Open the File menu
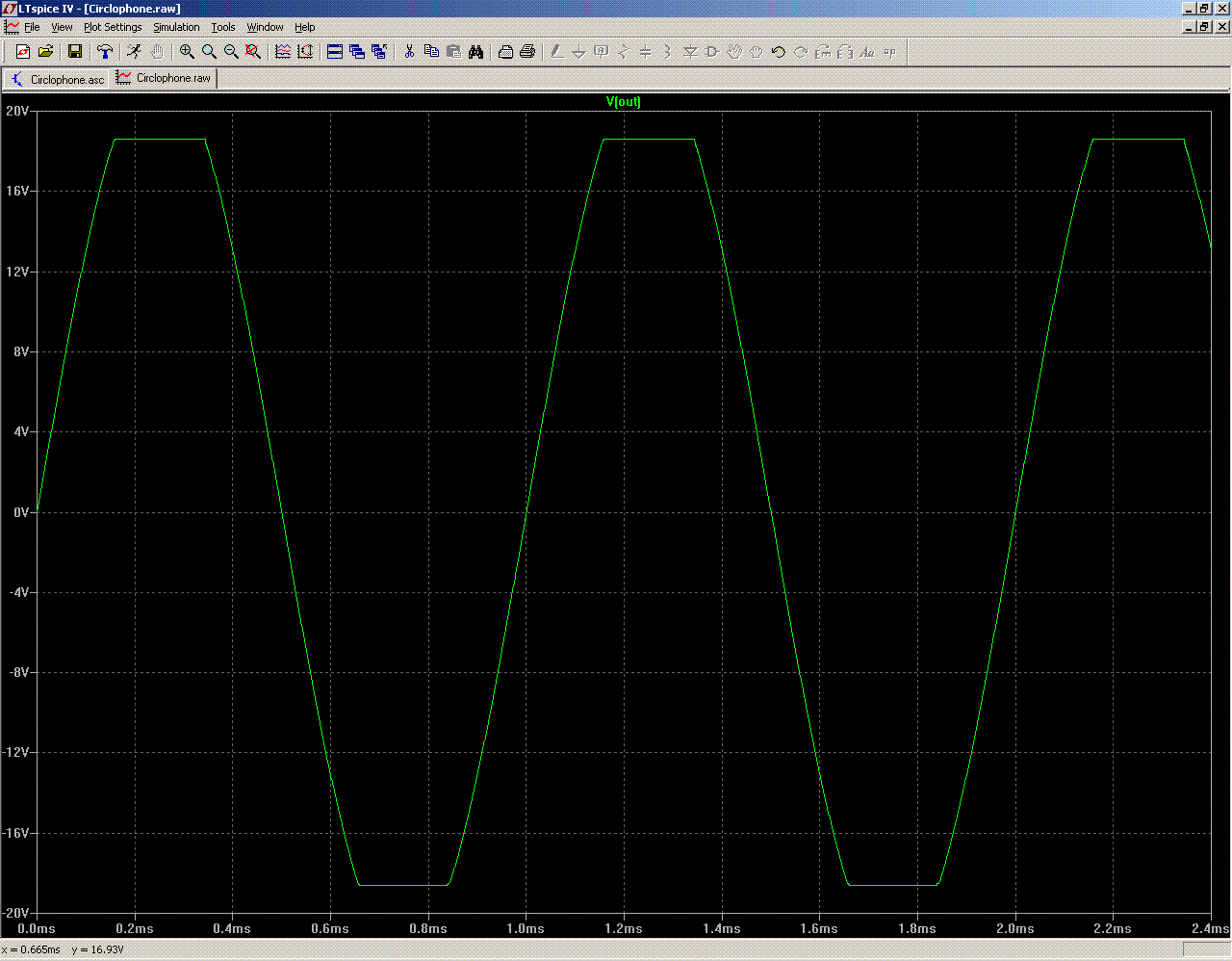Screen dimensions: 1232x961 coord(32,27)
